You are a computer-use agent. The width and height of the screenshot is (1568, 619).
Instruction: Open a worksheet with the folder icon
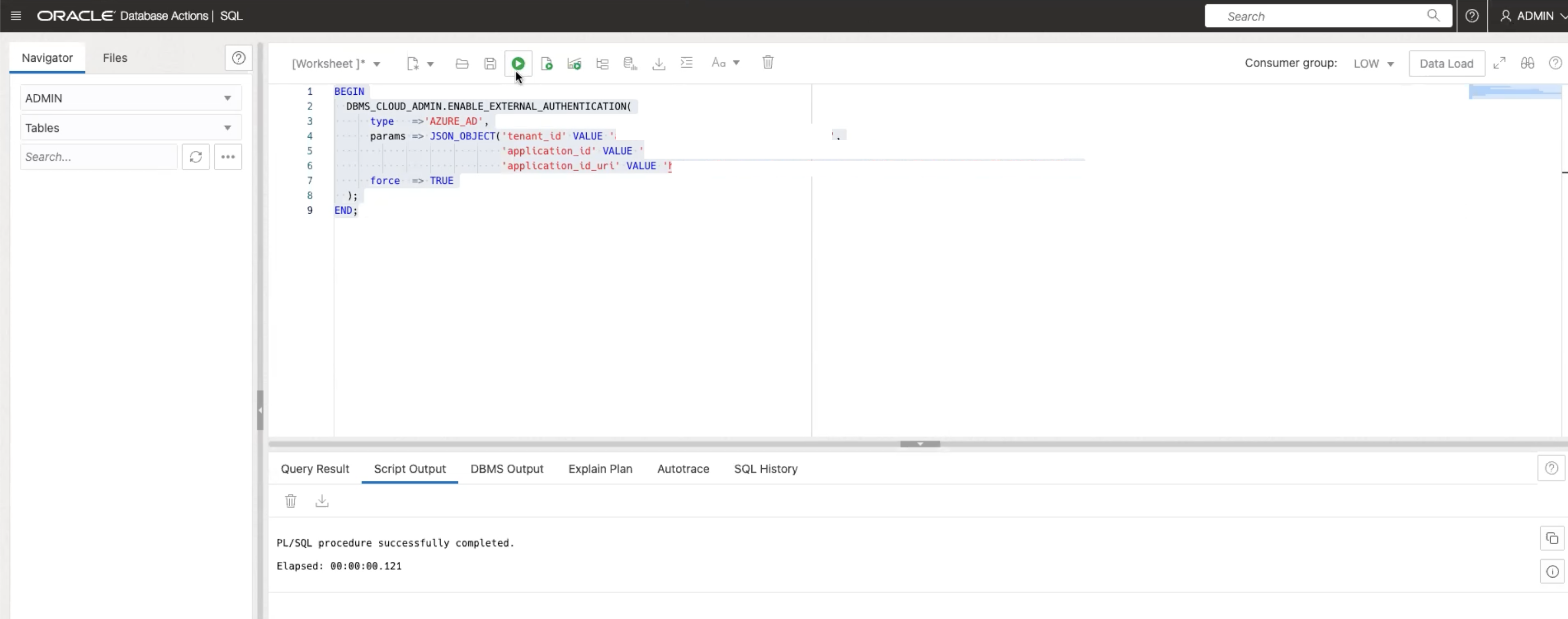[x=462, y=63]
